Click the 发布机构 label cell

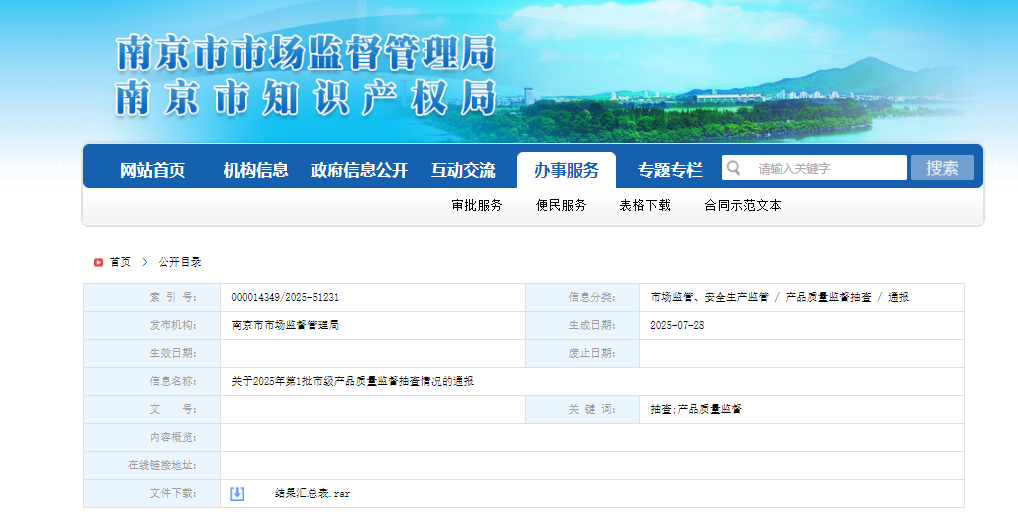click(x=152, y=325)
